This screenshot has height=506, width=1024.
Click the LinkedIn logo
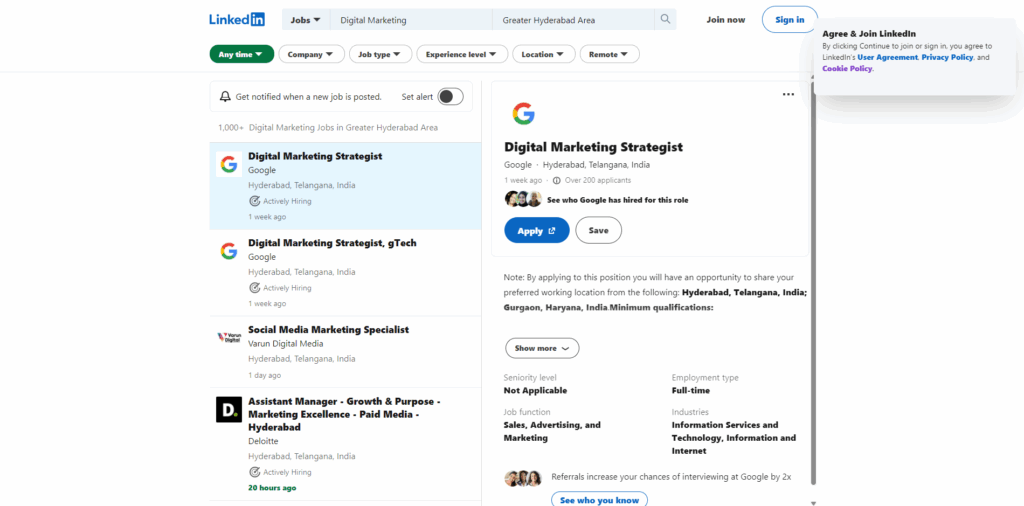coord(236,20)
